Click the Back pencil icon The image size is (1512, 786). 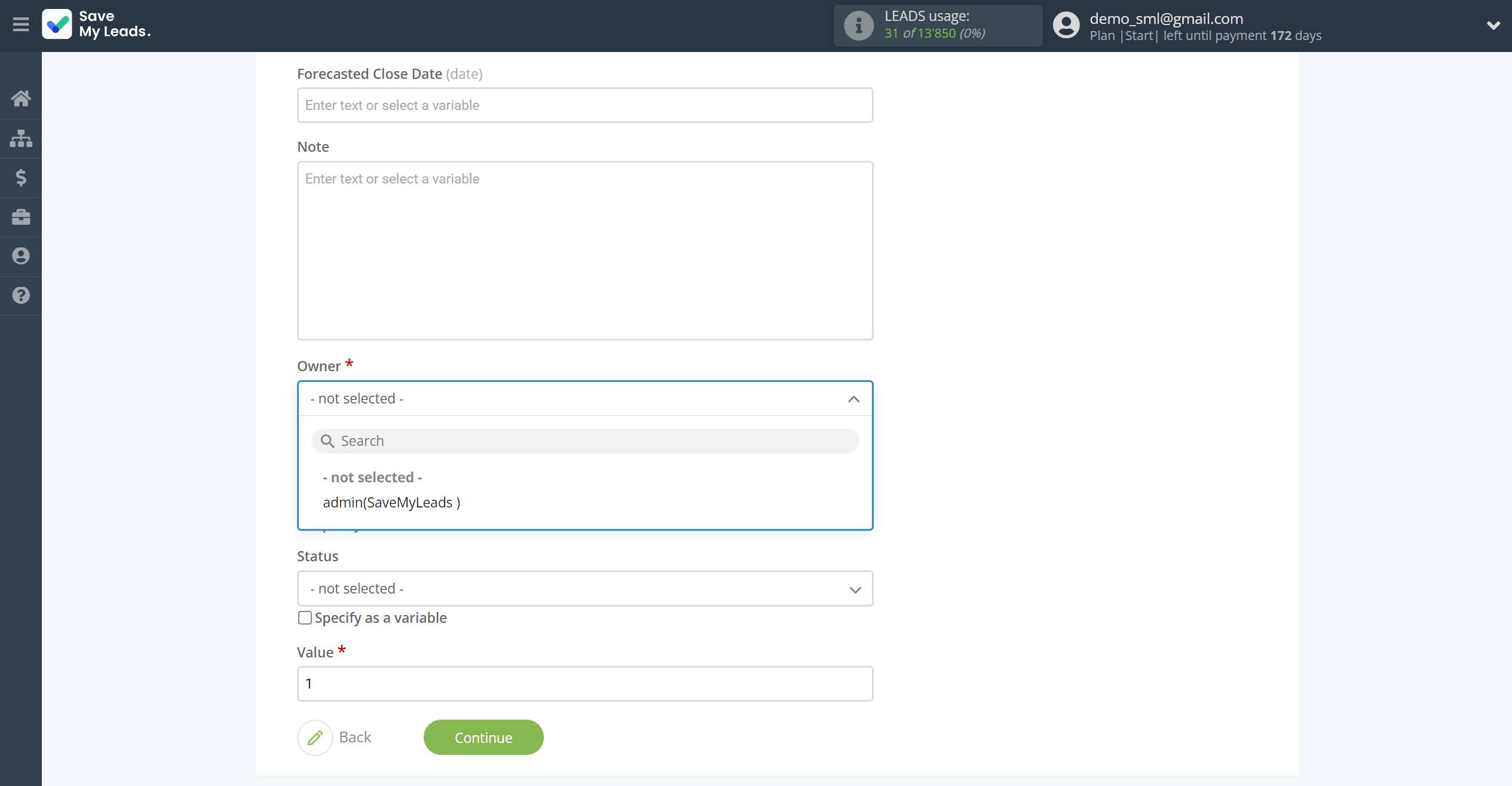(x=315, y=738)
